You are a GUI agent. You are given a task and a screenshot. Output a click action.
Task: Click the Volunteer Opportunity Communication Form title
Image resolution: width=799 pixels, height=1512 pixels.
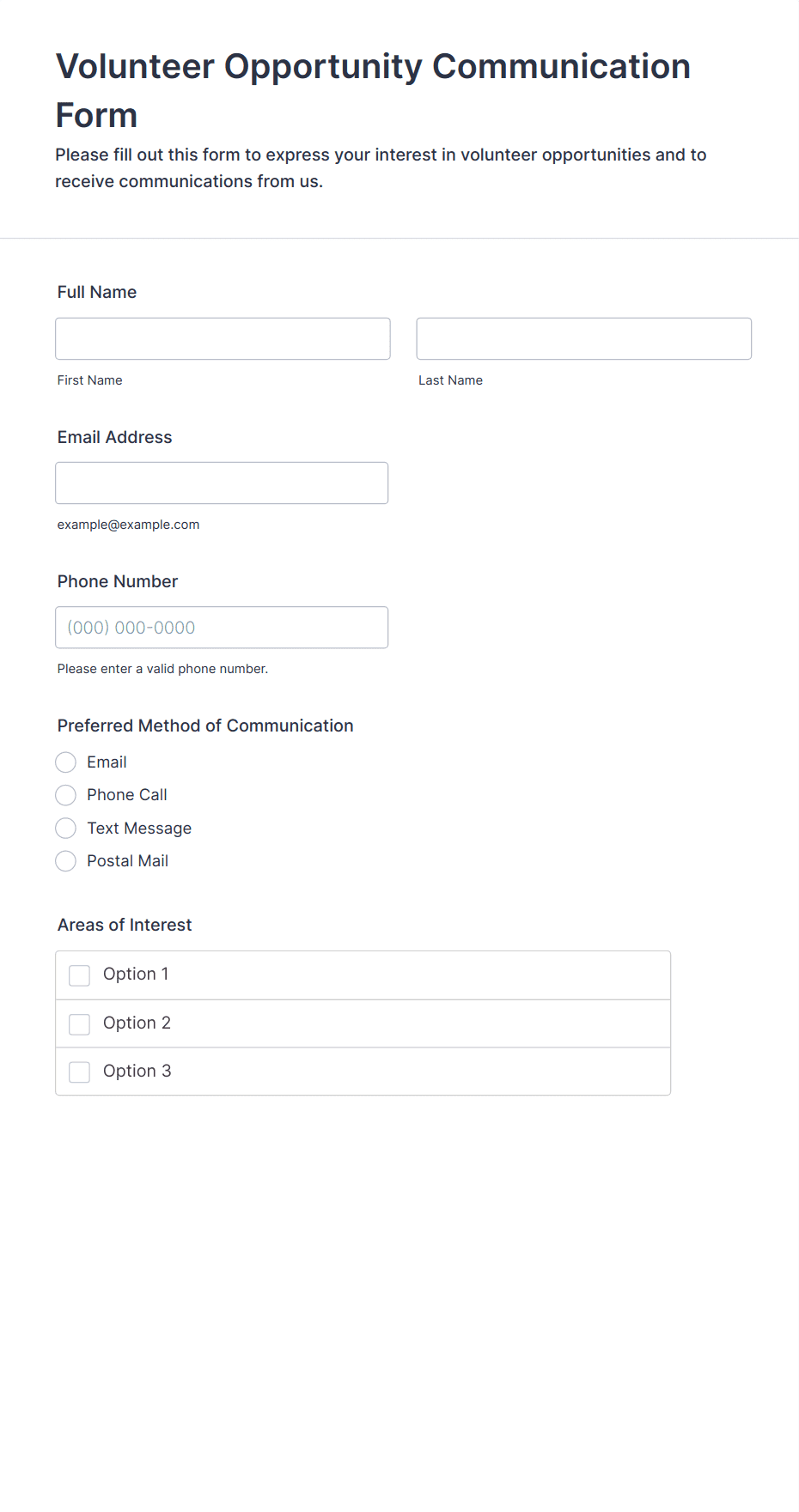(x=373, y=90)
